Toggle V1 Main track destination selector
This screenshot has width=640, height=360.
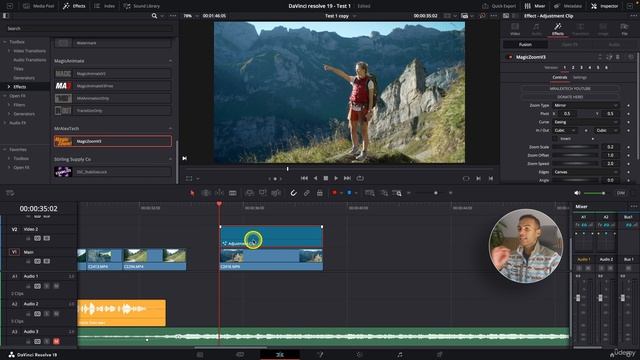tap(14, 252)
